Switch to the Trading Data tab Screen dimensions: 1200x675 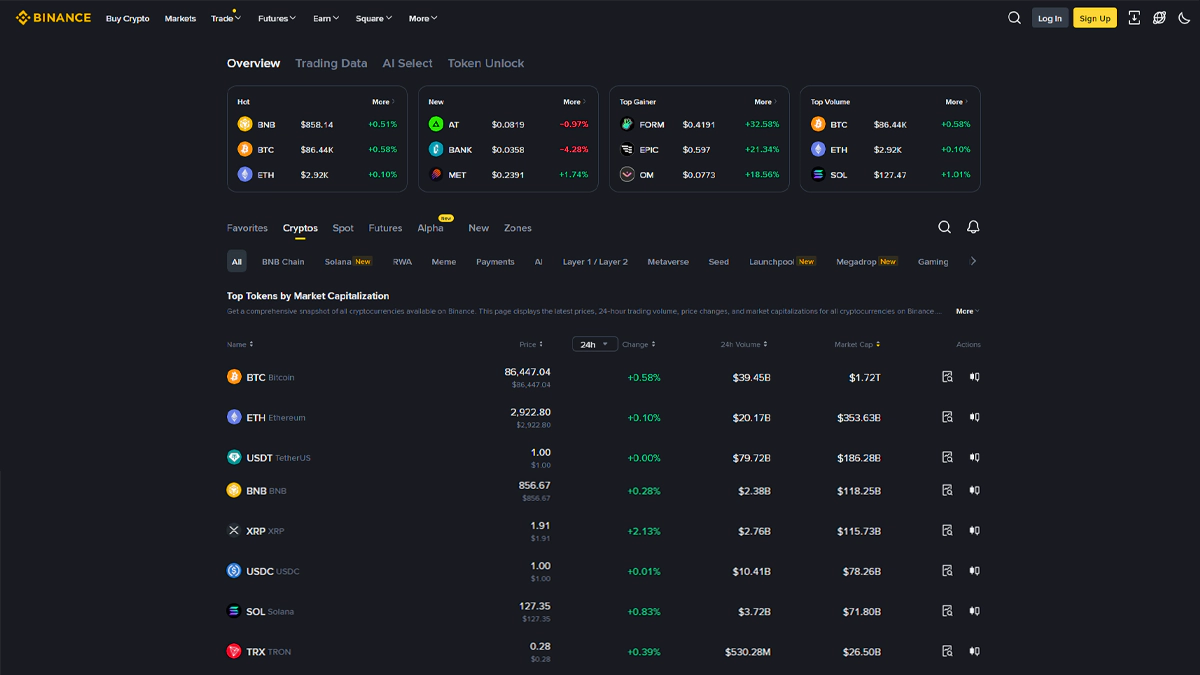(331, 63)
